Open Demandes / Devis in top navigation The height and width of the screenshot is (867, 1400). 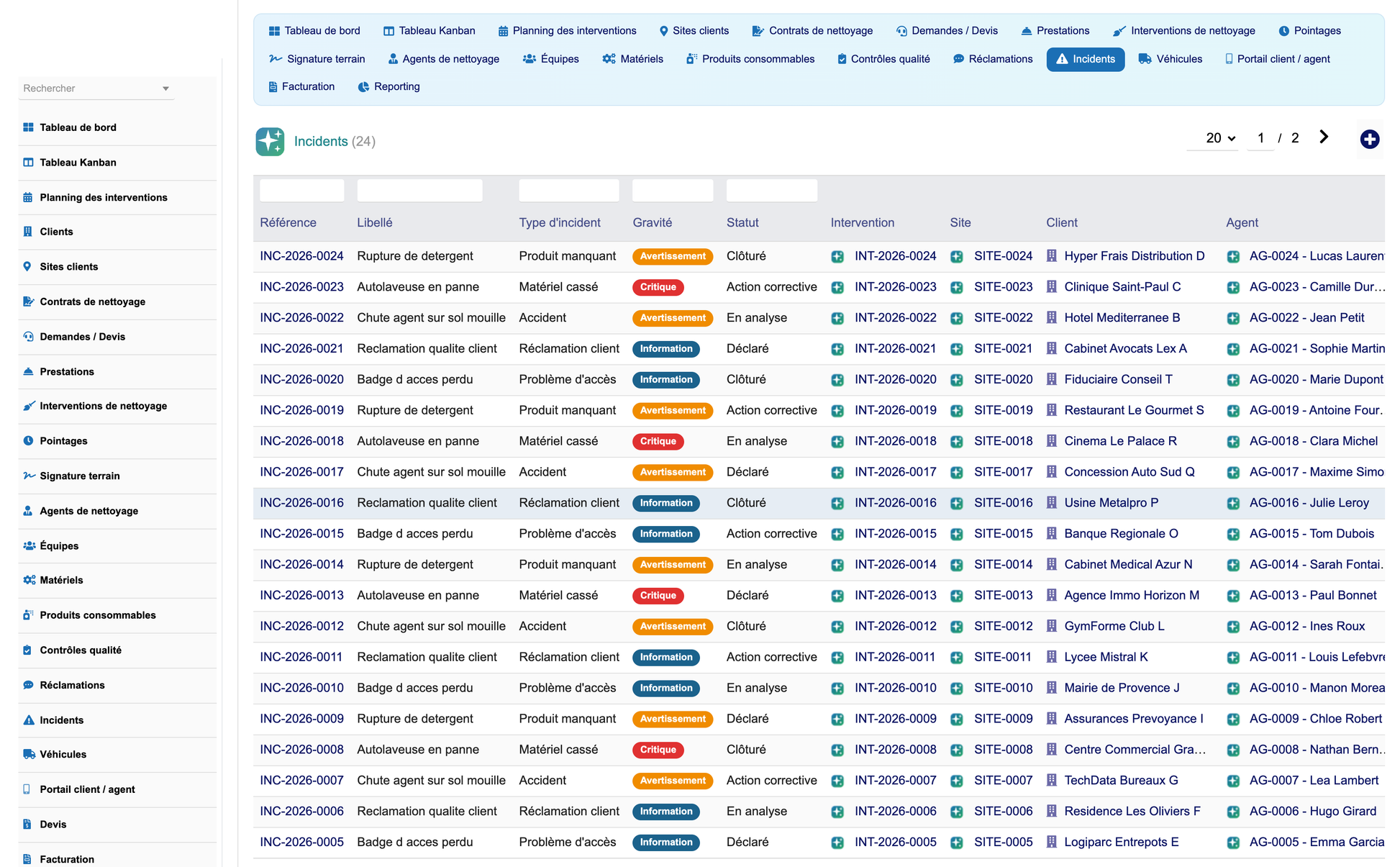coord(946,31)
